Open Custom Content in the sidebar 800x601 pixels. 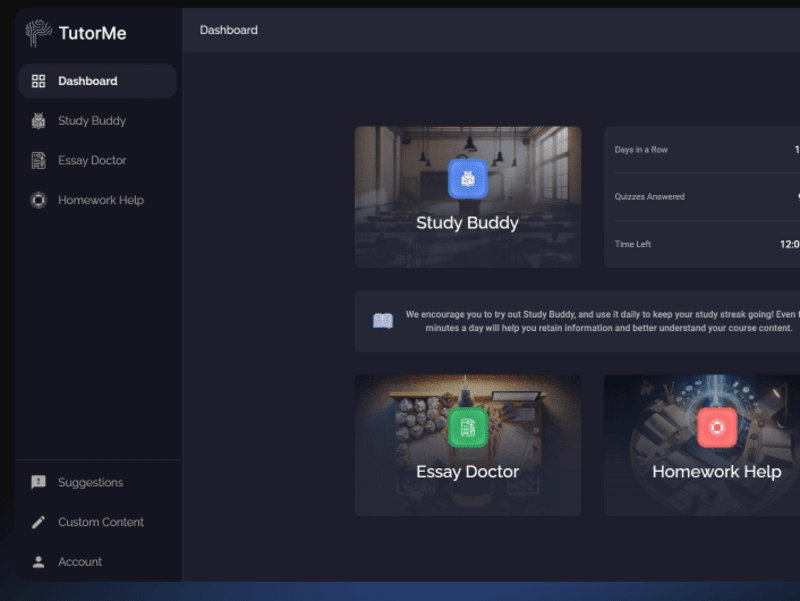(97, 522)
